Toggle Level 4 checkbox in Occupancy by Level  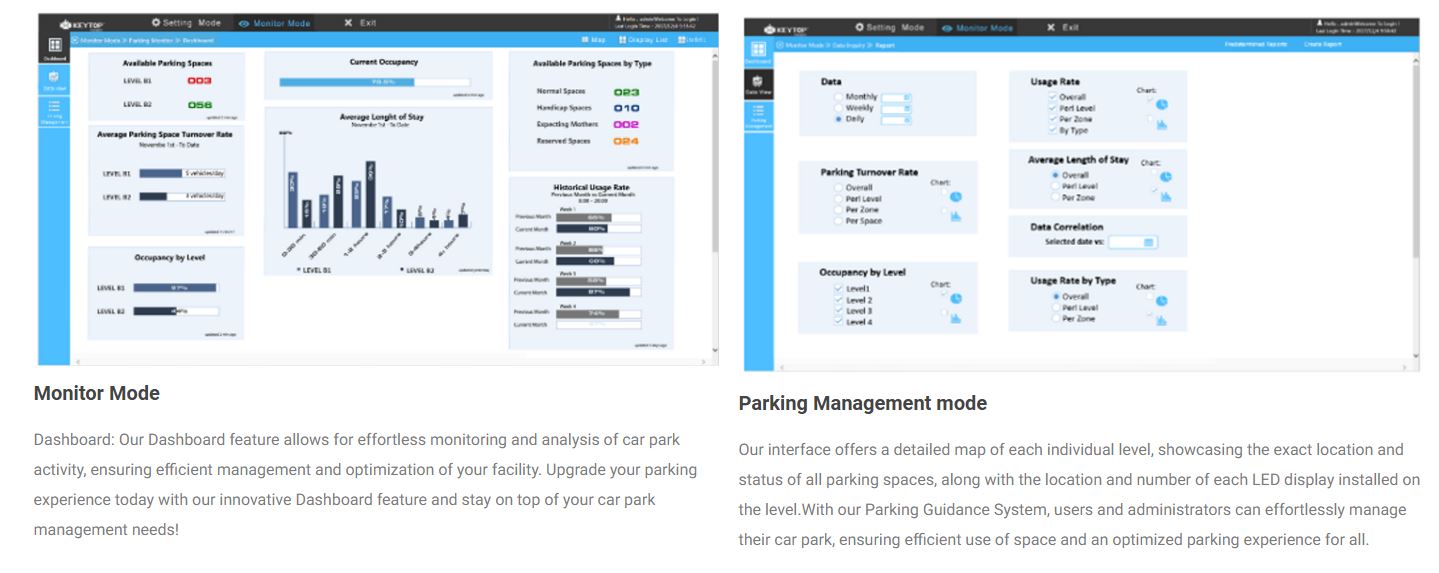coord(838,322)
